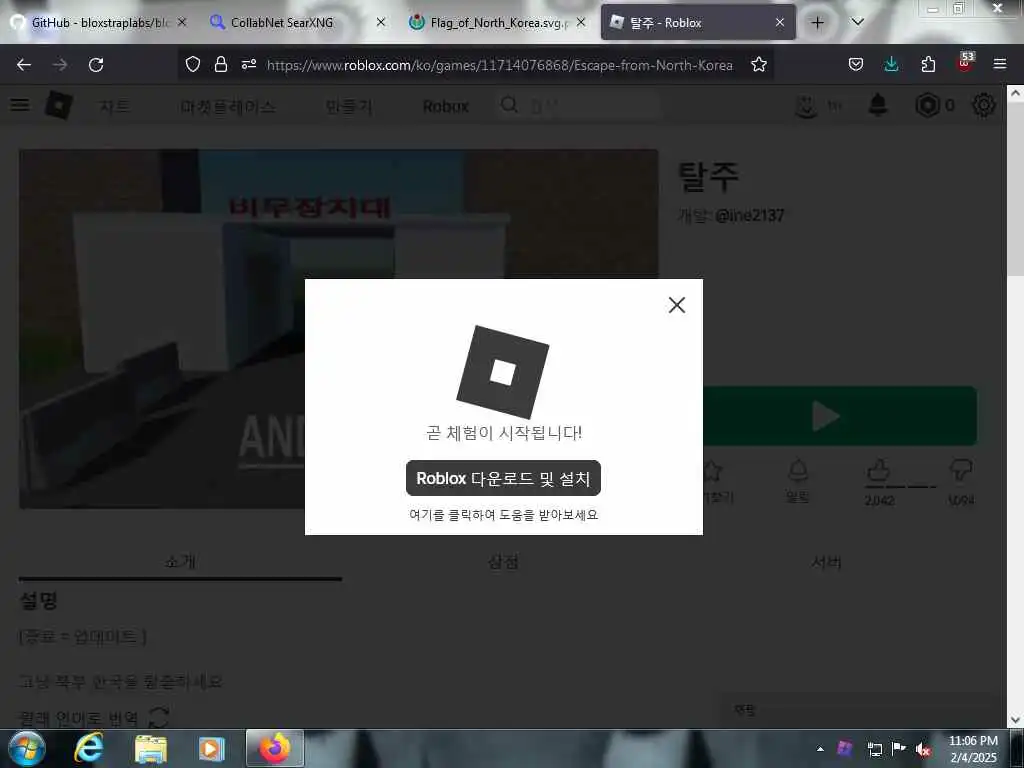The width and height of the screenshot is (1024, 768).
Task: Select the 서버 Servers tab
Action: click(x=827, y=562)
